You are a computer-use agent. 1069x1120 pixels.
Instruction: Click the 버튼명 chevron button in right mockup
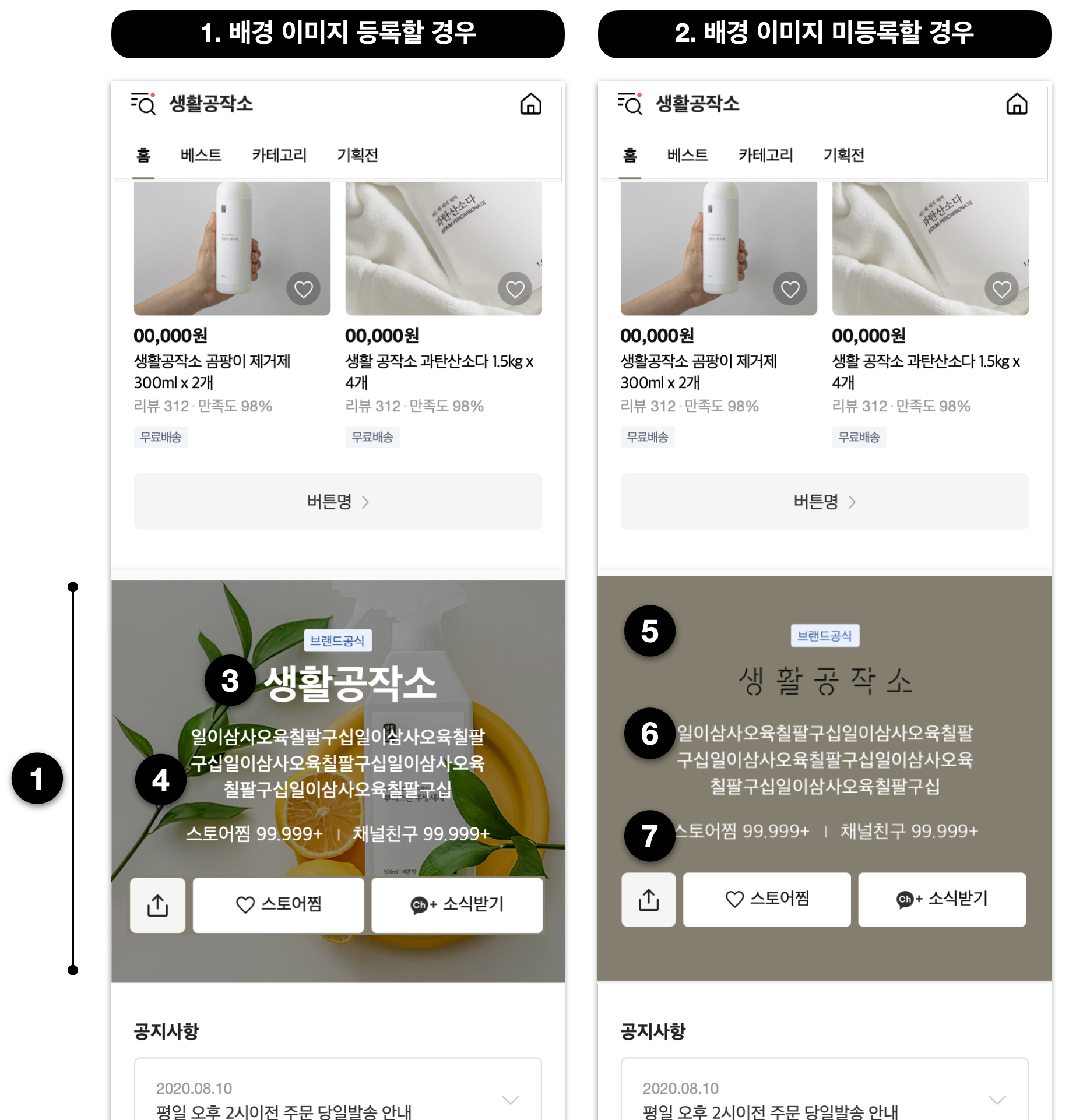[x=824, y=501]
